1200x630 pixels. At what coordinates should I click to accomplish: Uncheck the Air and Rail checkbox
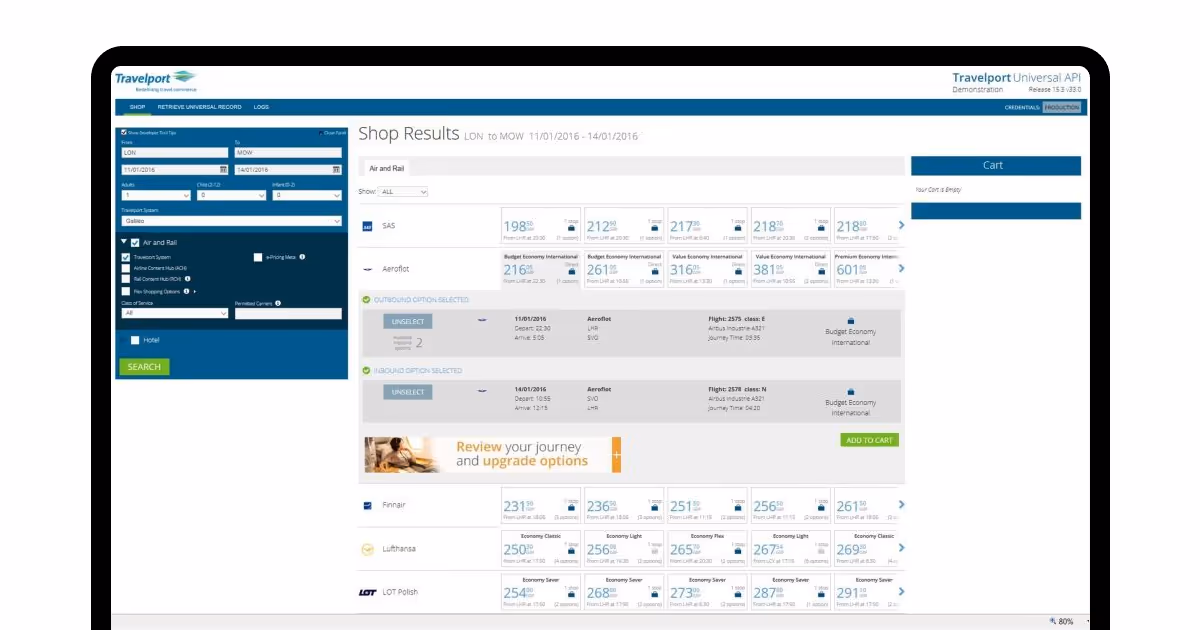pos(135,242)
